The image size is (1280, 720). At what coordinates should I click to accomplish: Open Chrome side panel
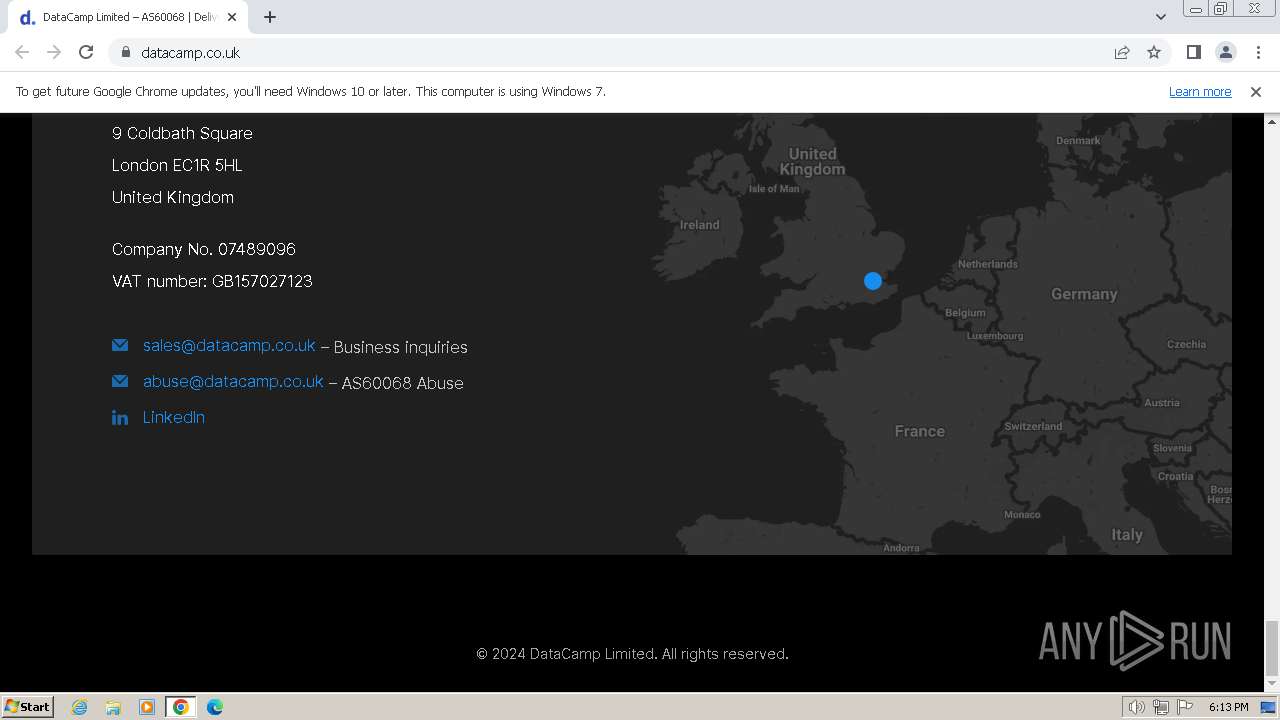pyautogui.click(x=1193, y=52)
